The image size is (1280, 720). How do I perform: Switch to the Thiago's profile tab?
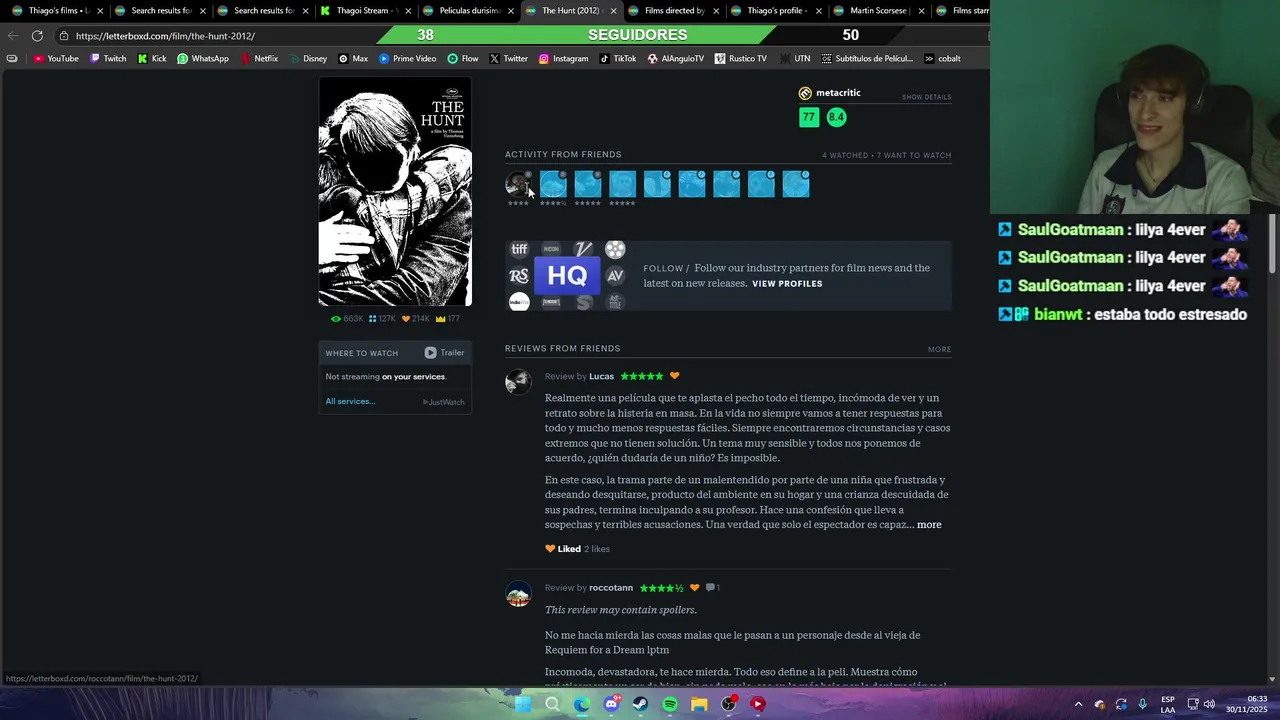pos(776,11)
